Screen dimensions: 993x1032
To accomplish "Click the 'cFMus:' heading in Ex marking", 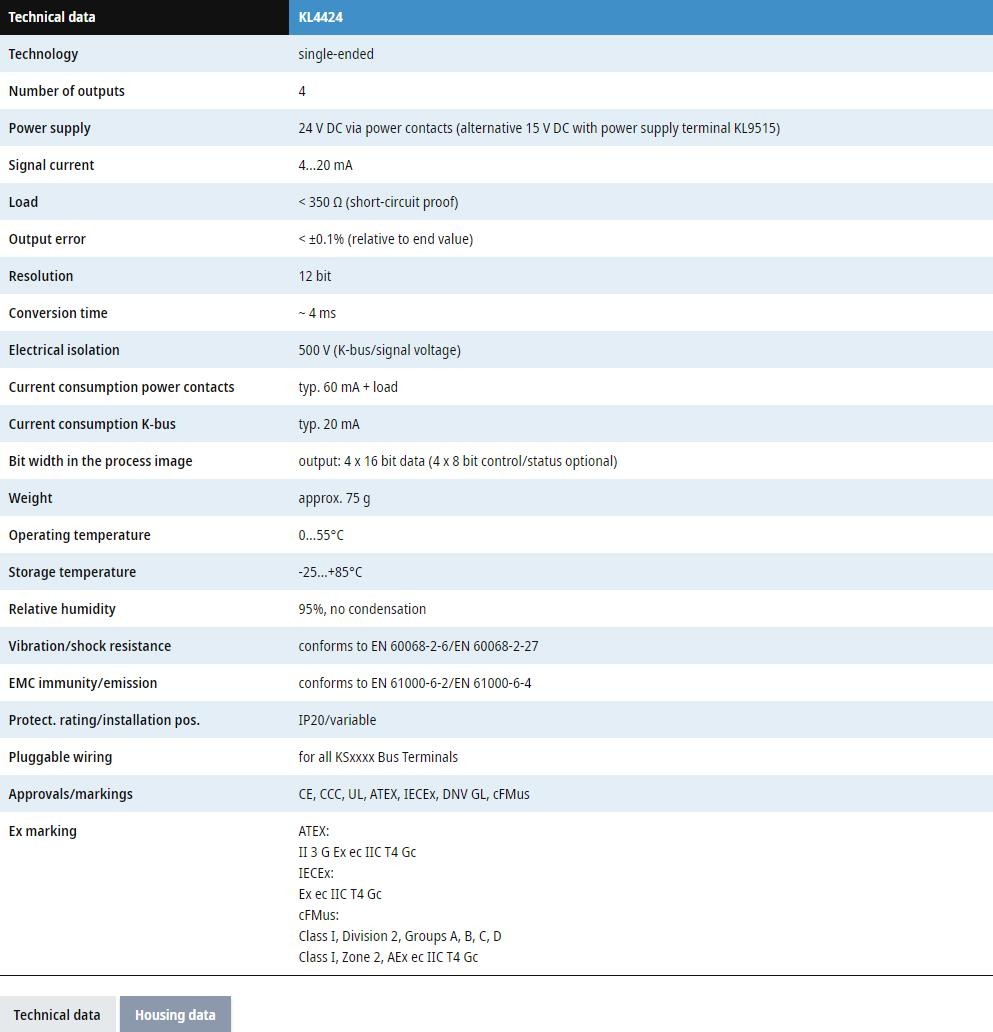I will [x=318, y=915].
